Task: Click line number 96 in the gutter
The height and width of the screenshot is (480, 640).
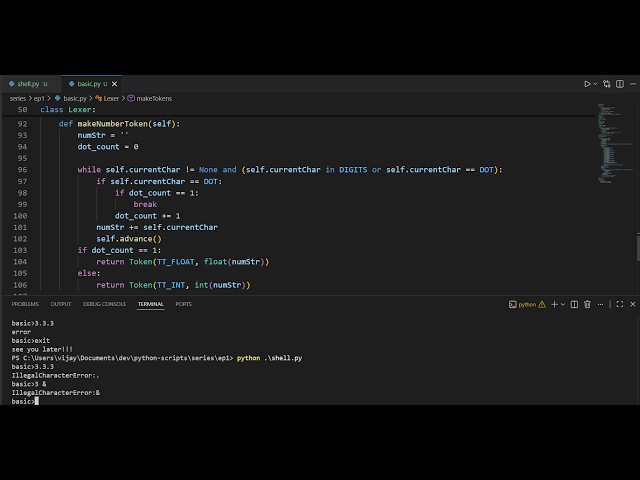Action: point(22,170)
